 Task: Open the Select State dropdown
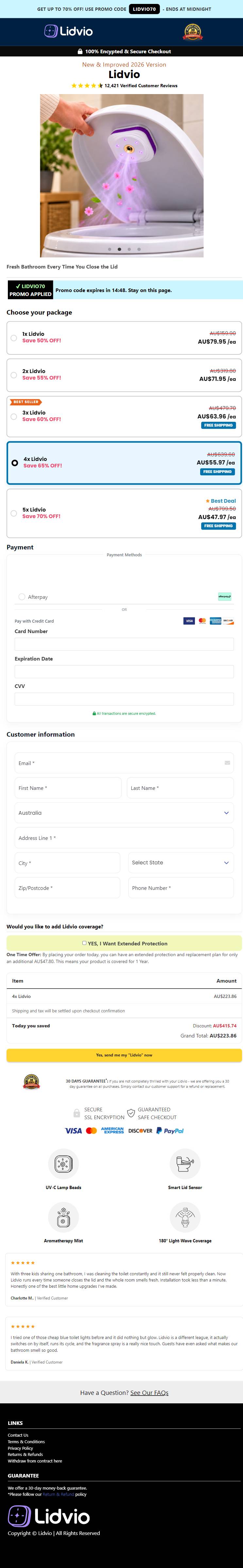[181, 862]
